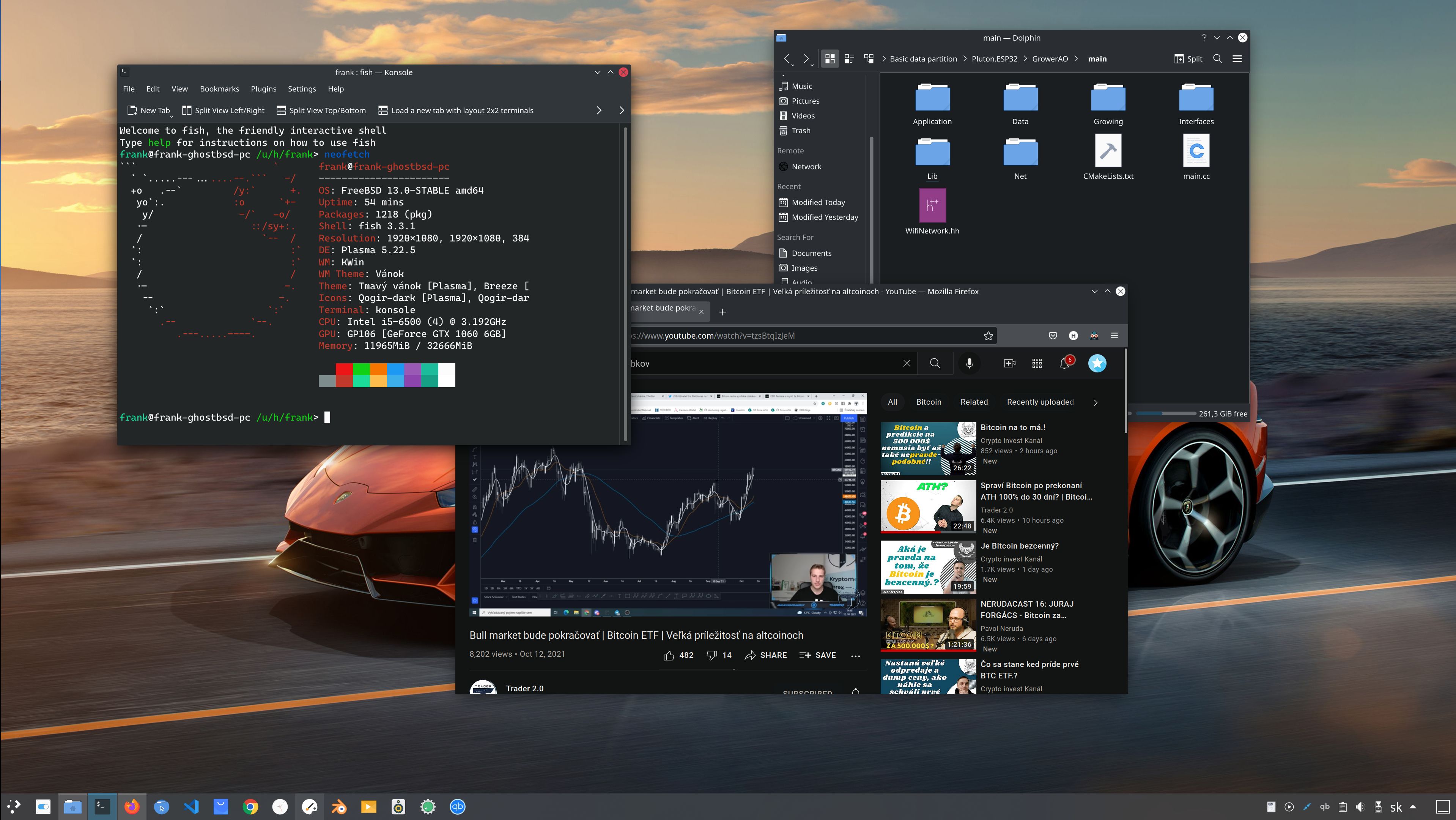Toggle Split view in Dolphin

tap(1188, 59)
